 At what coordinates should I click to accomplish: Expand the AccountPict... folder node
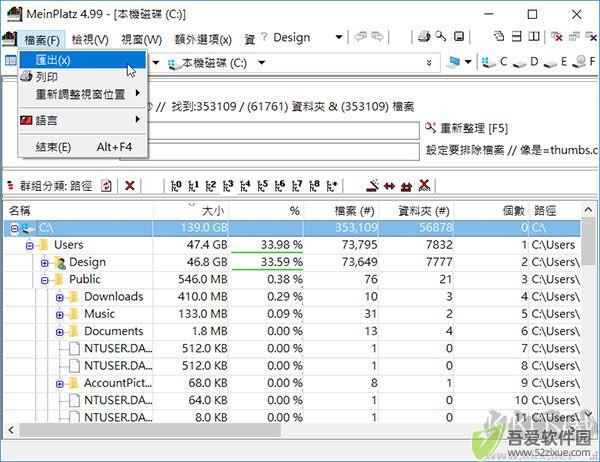point(59,384)
